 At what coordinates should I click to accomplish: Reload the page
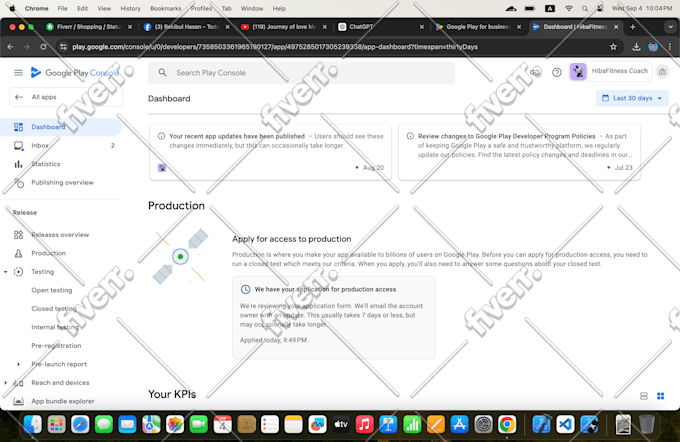pos(43,47)
